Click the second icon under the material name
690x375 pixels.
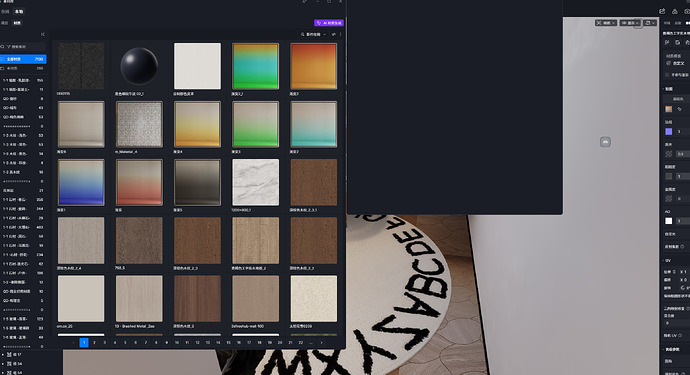coord(678,43)
